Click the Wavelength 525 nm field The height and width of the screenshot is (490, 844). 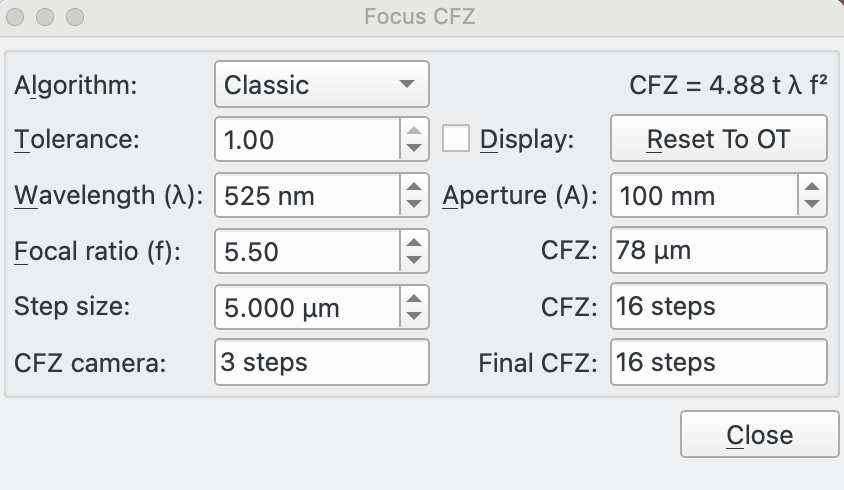pyautogui.click(x=306, y=195)
